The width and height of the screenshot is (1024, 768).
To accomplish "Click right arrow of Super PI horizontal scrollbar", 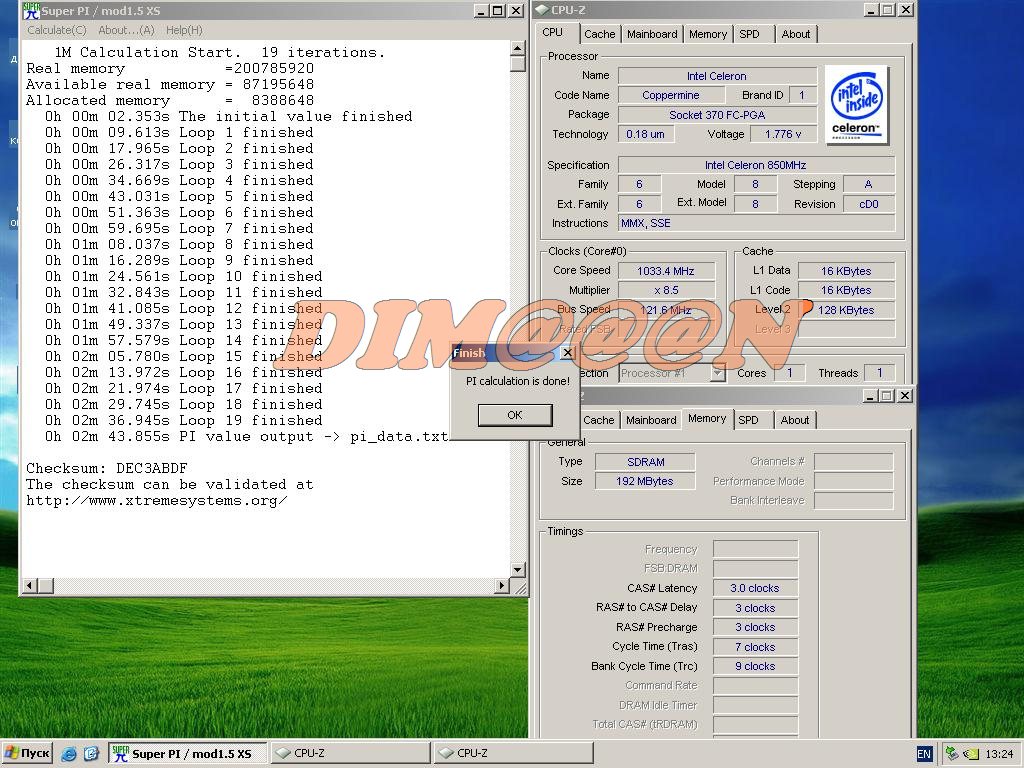I will click(502, 585).
